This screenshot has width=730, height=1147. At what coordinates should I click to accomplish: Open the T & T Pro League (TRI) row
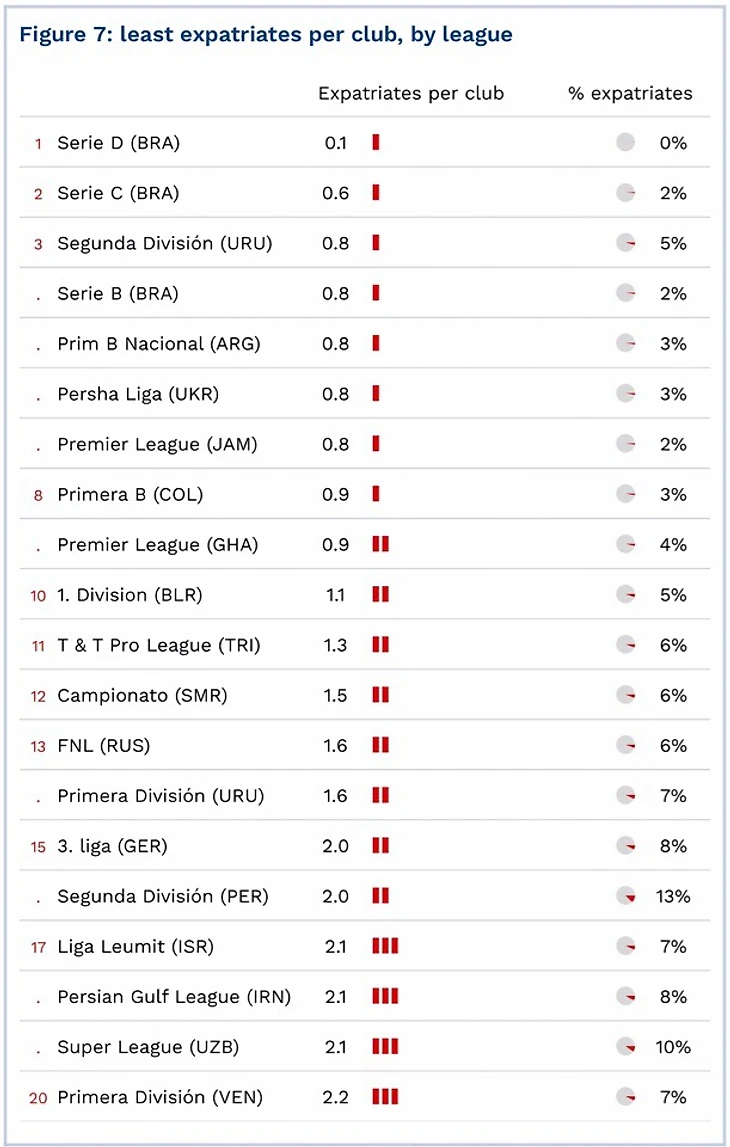[x=158, y=645]
